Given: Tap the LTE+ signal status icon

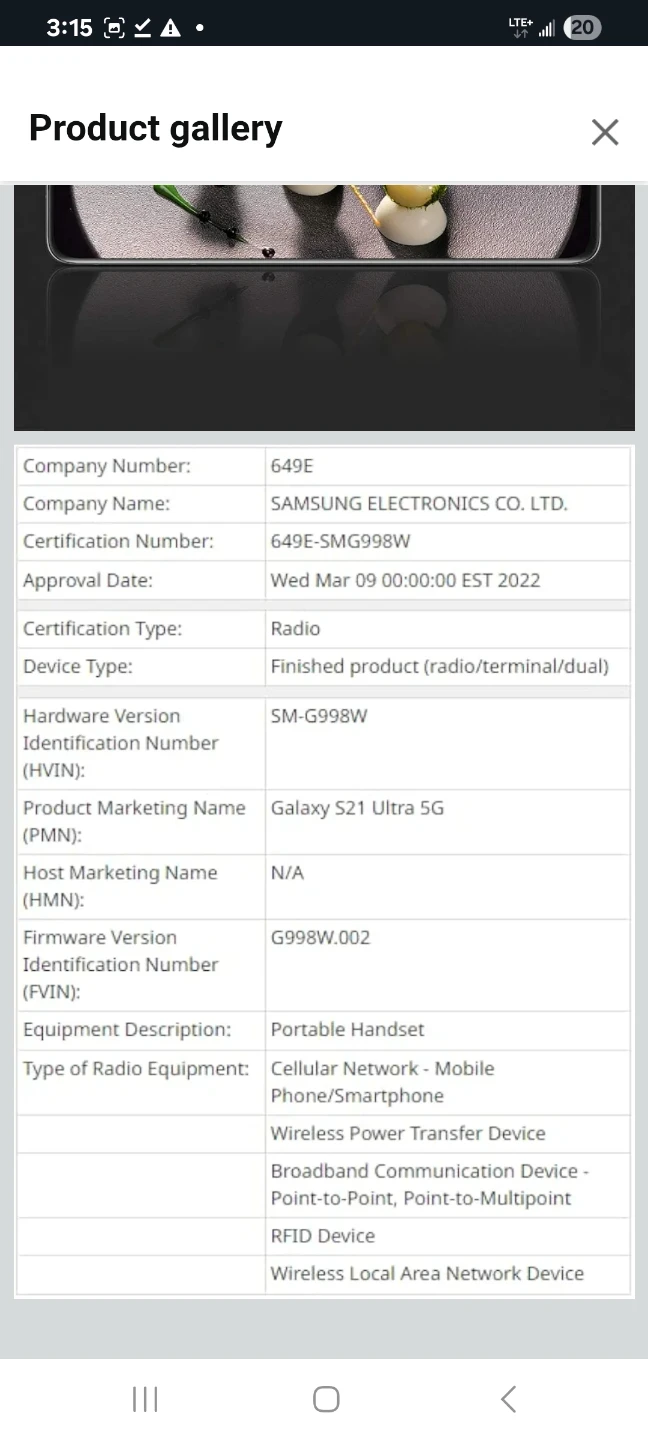Looking at the screenshot, I should click(x=521, y=27).
